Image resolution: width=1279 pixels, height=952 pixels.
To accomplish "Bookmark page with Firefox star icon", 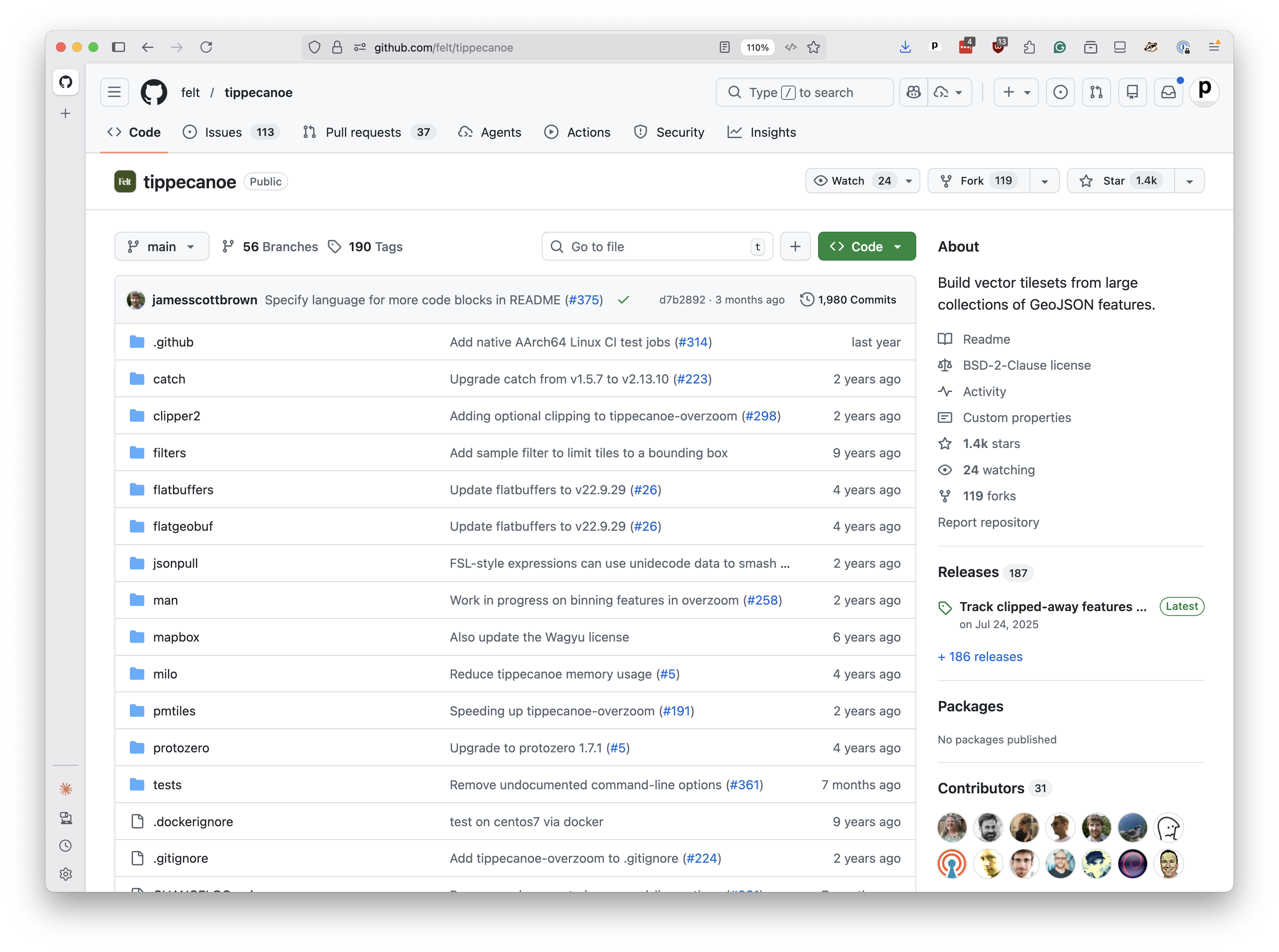I will click(814, 47).
